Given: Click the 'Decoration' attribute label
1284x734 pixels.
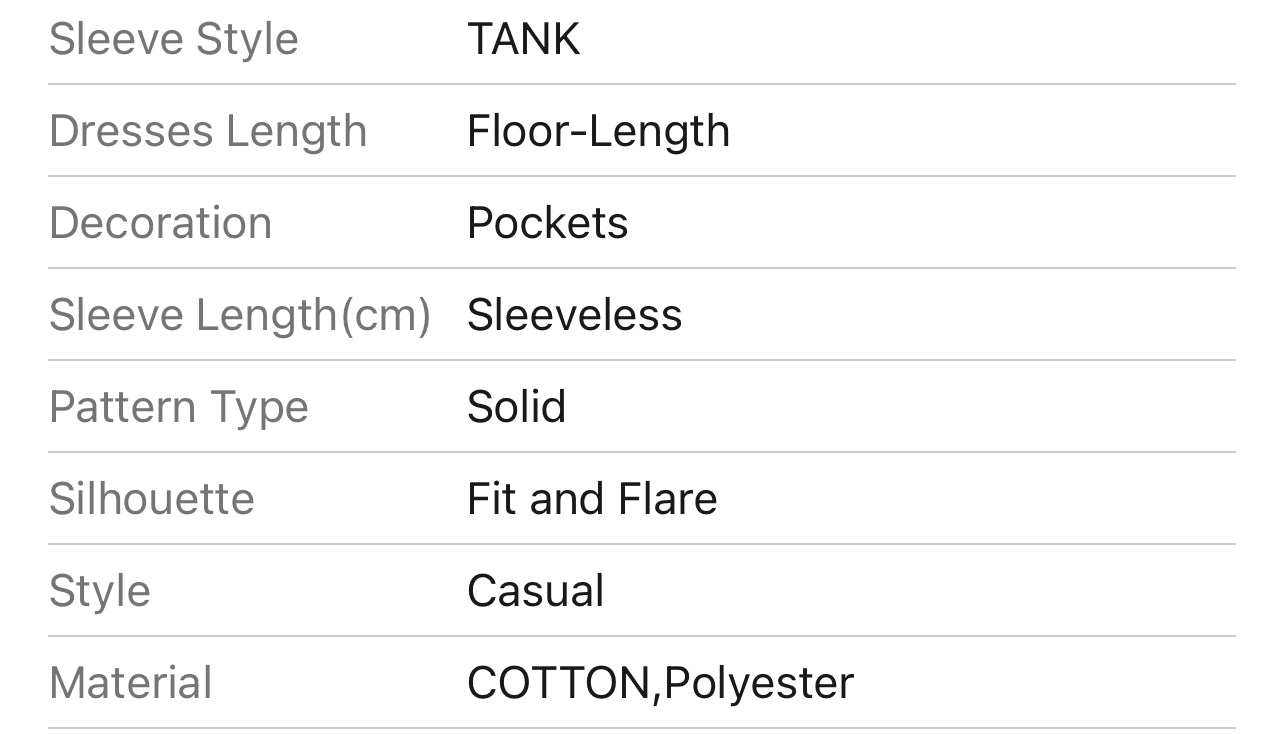Looking at the screenshot, I should coord(160,223).
